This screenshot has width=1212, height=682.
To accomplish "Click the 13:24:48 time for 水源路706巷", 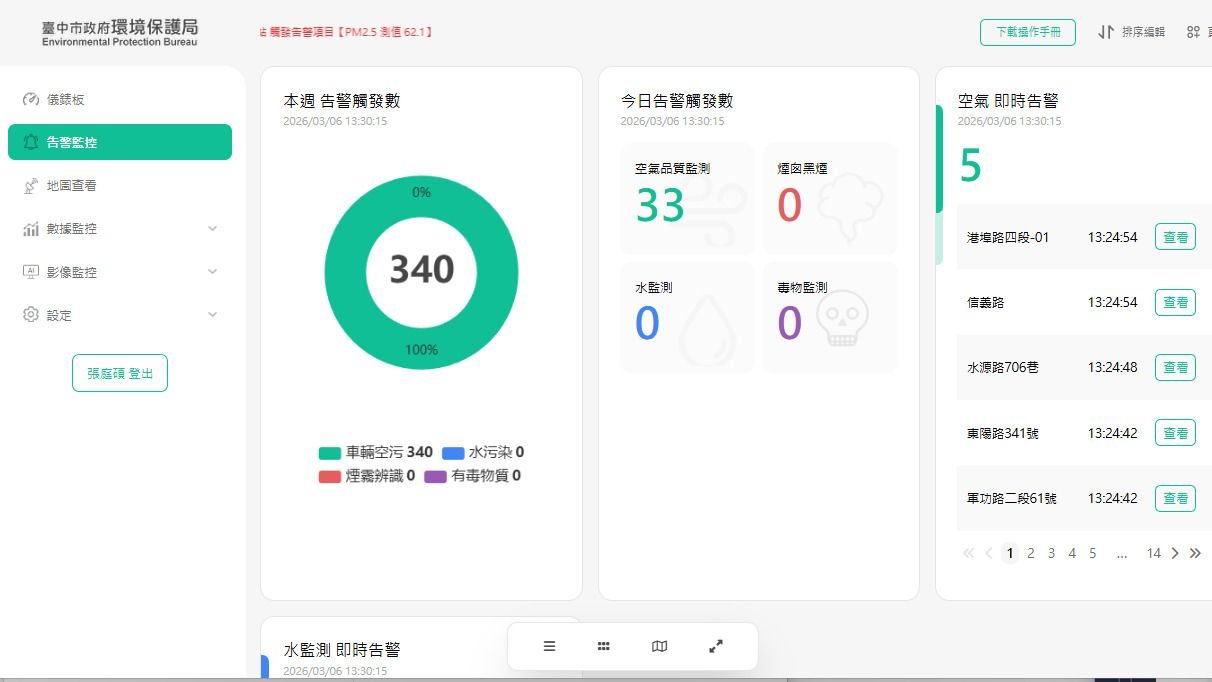I will 1112,368.
